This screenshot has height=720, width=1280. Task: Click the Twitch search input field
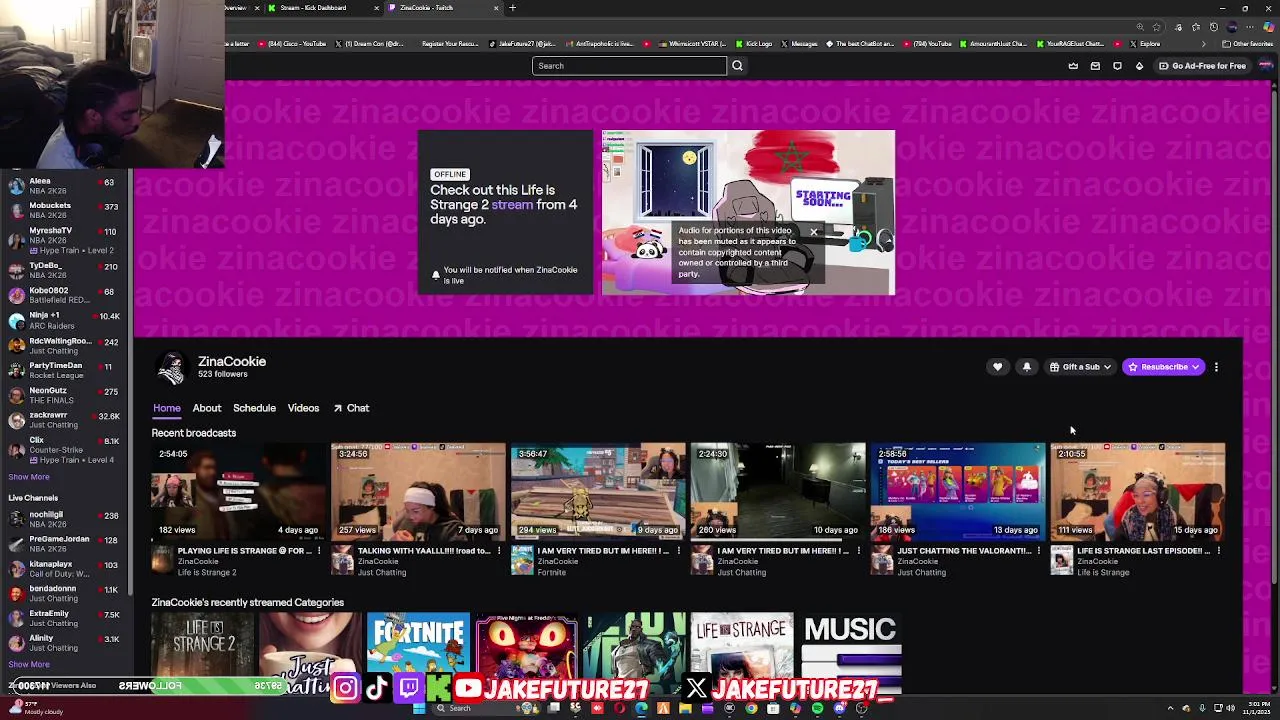point(629,66)
